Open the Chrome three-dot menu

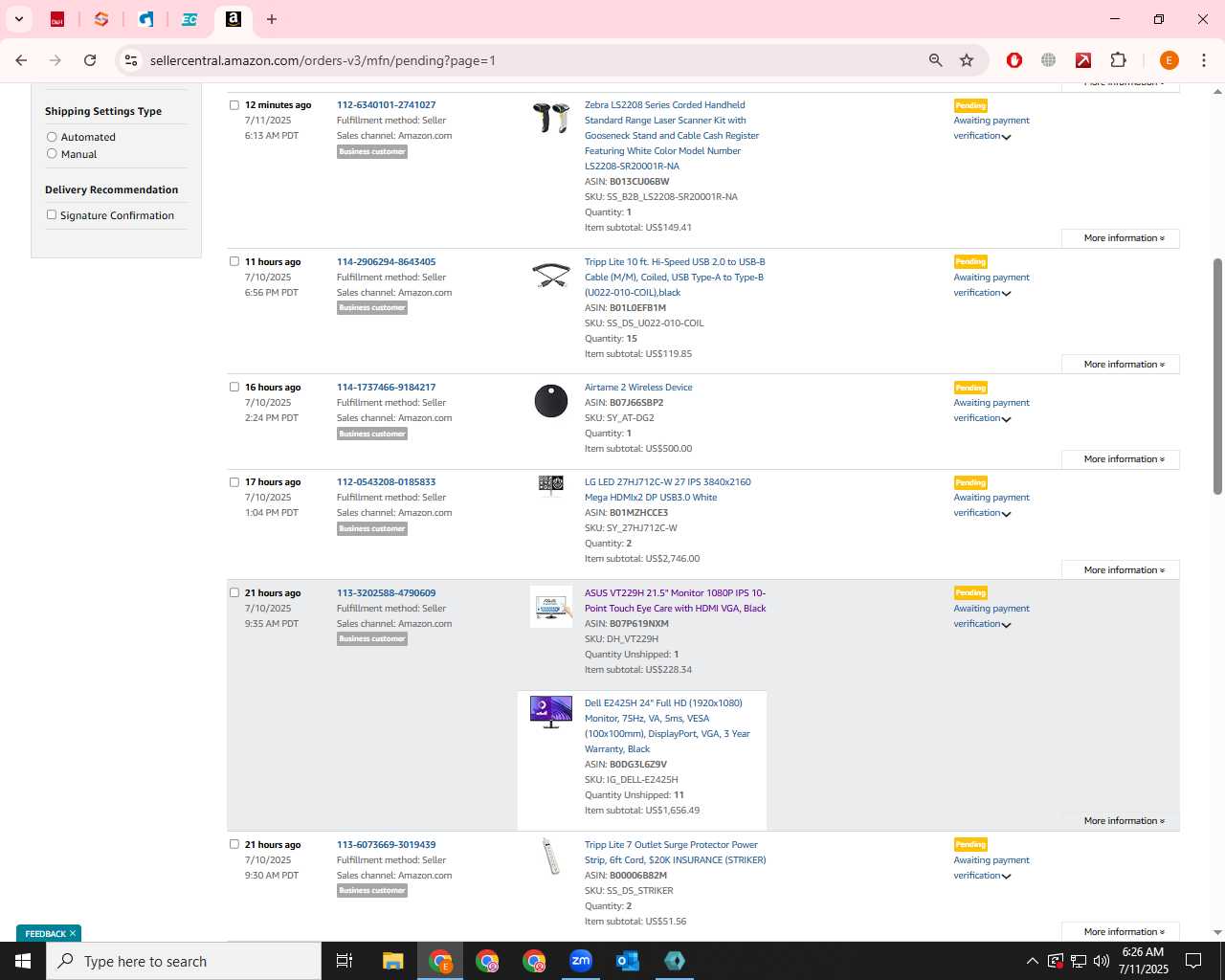[1203, 60]
